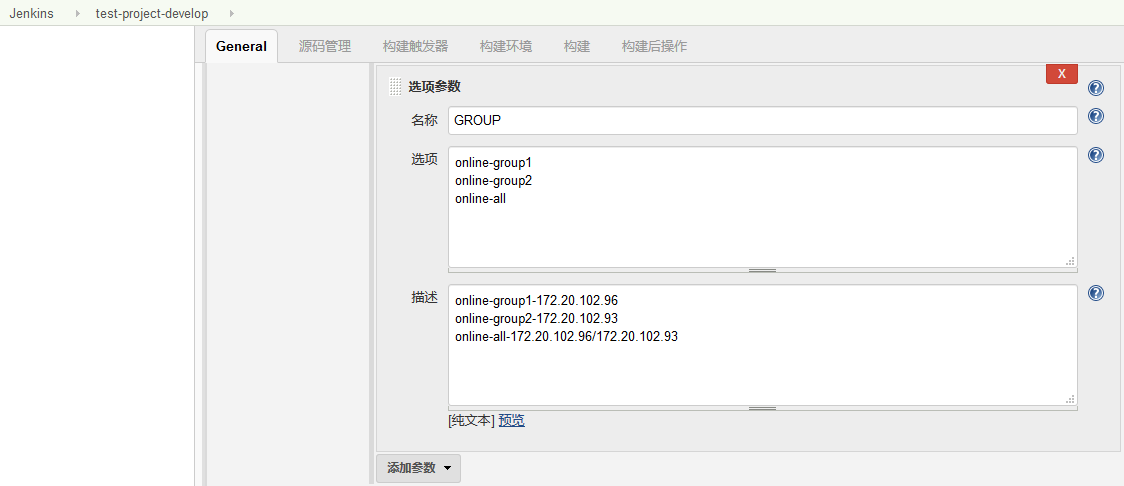Expand the breadcrumb arrow after Jenkins
1124x486 pixels.
77,14
